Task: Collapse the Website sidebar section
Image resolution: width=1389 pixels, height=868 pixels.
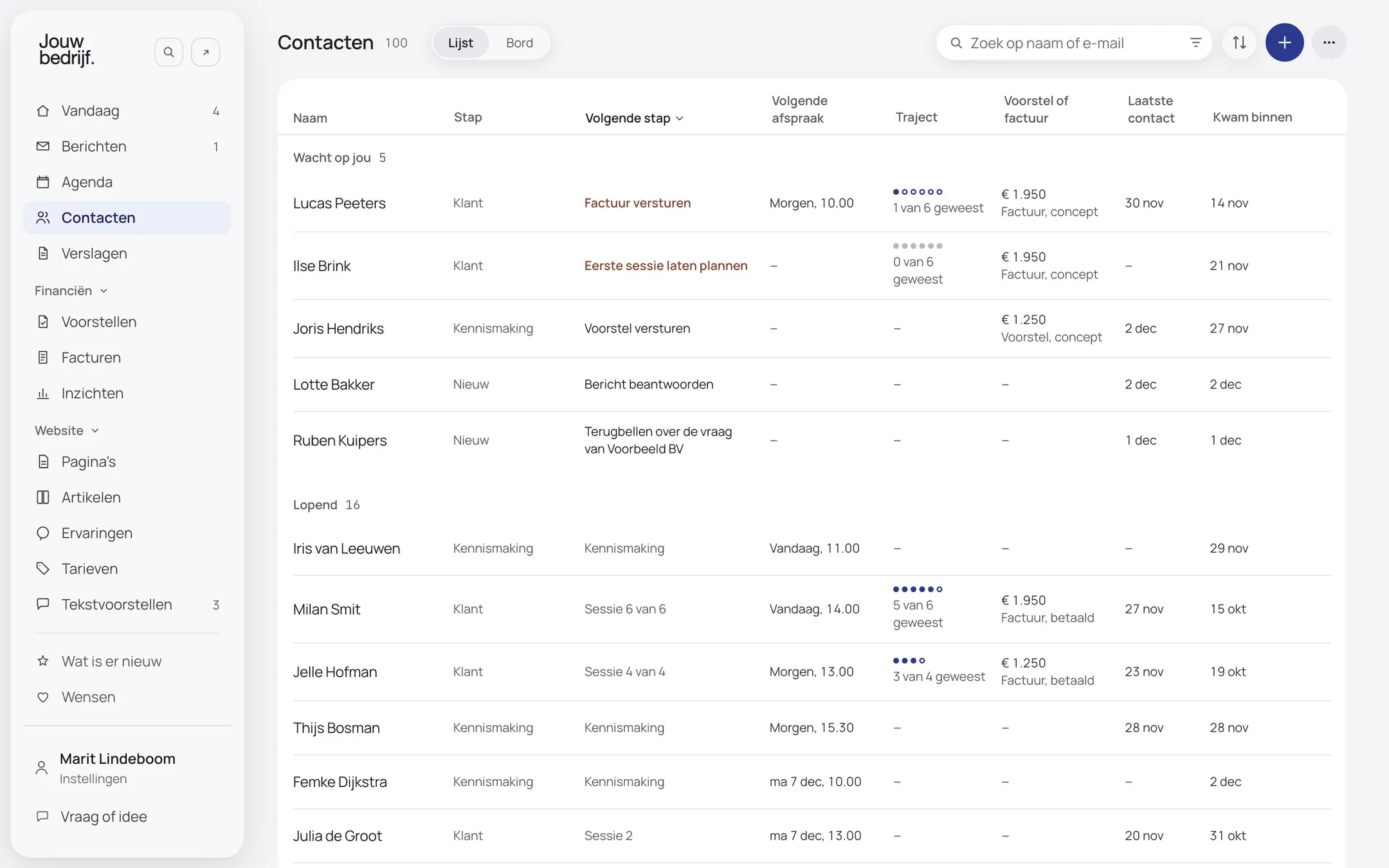Action: pyautogui.click(x=66, y=430)
